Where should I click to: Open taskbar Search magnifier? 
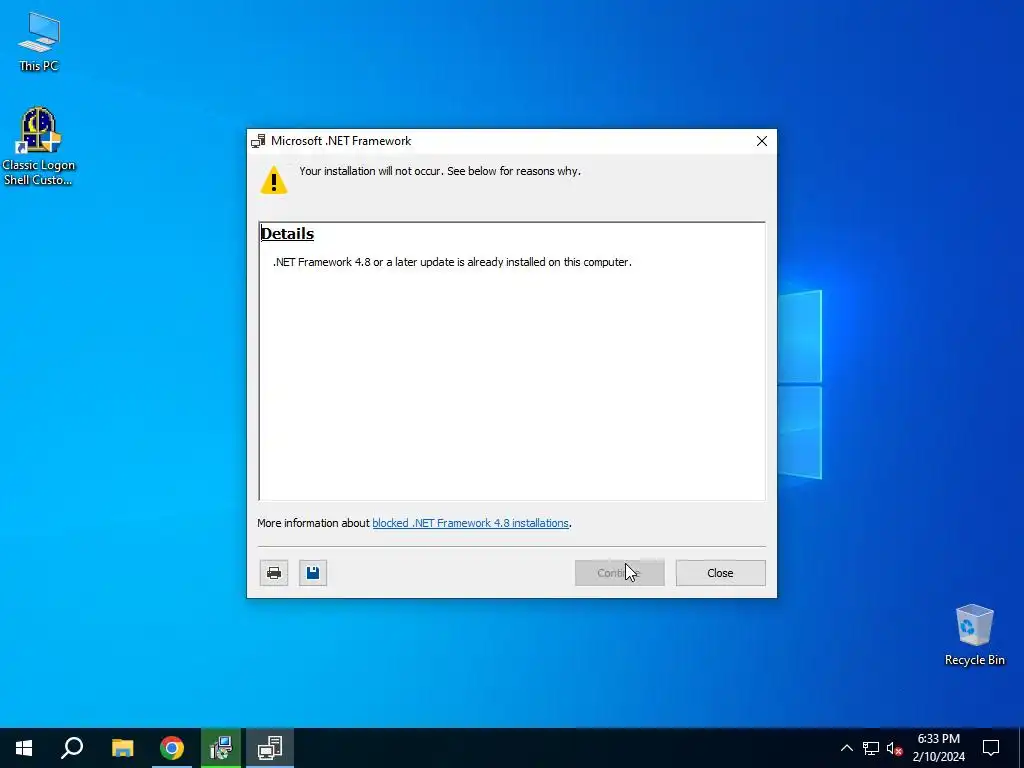click(x=72, y=748)
